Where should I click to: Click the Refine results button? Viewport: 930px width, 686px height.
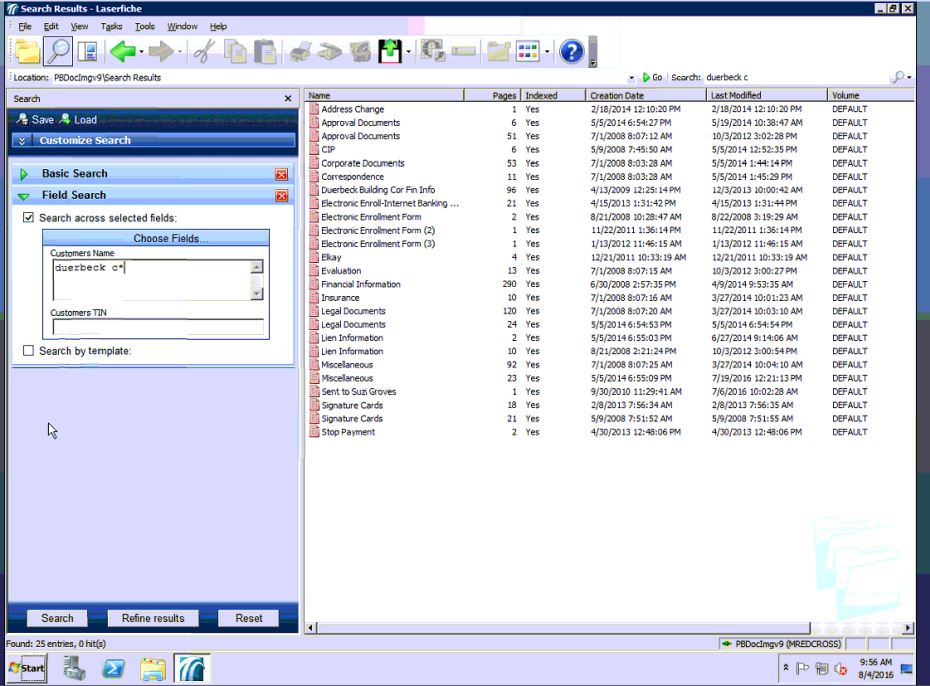pos(153,618)
